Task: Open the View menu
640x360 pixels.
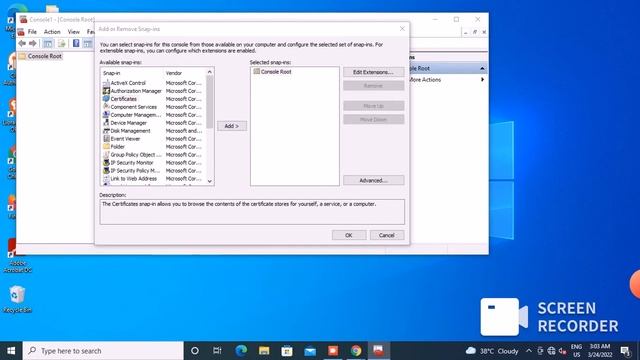Action: (x=73, y=32)
